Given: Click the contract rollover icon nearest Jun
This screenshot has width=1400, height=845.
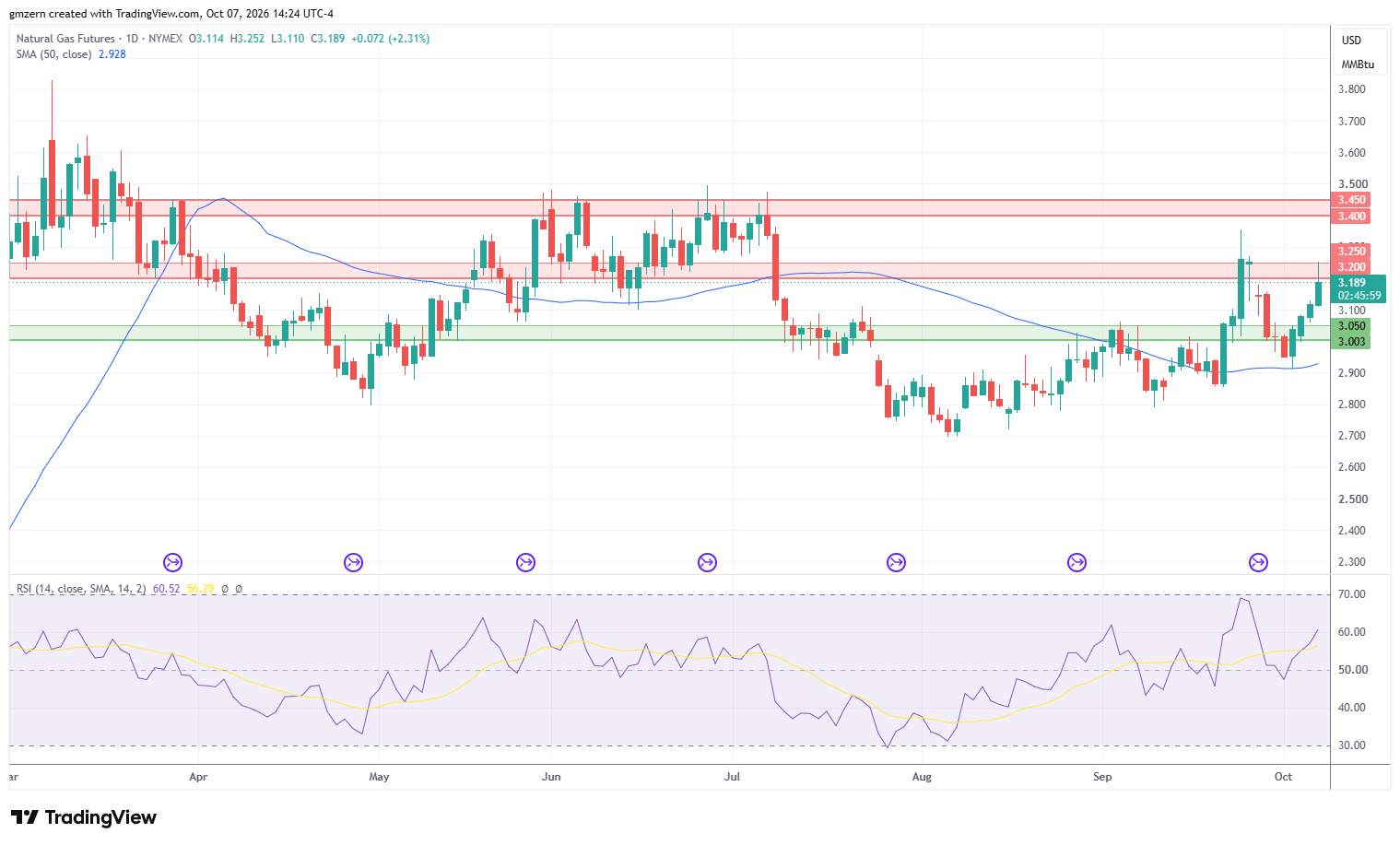Looking at the screenshot, I should [525, 562].
